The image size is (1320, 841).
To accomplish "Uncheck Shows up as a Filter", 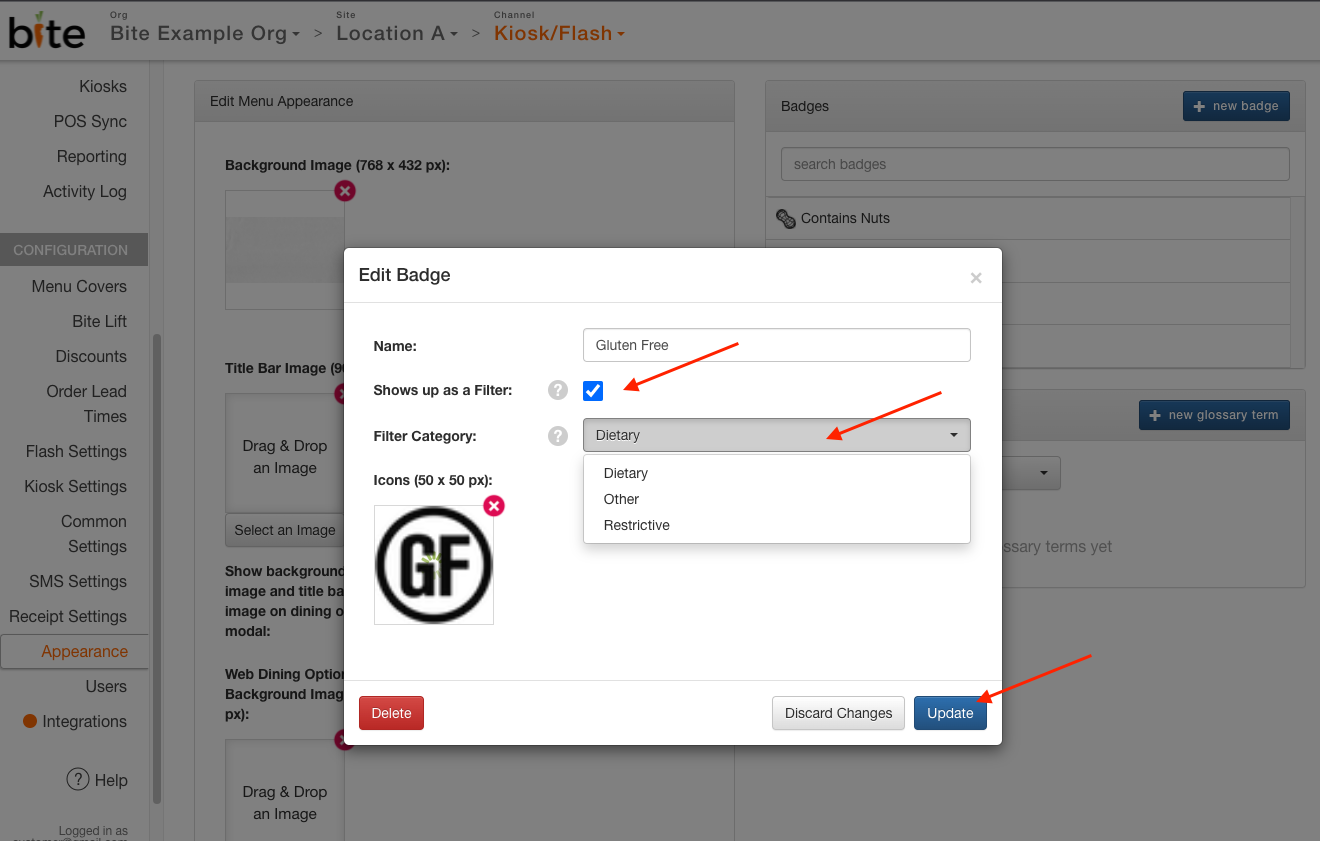I will tap(593, 391).
